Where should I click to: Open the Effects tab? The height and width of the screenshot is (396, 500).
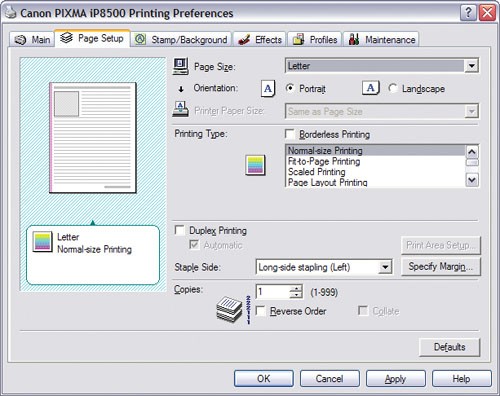tap(260, 40)
